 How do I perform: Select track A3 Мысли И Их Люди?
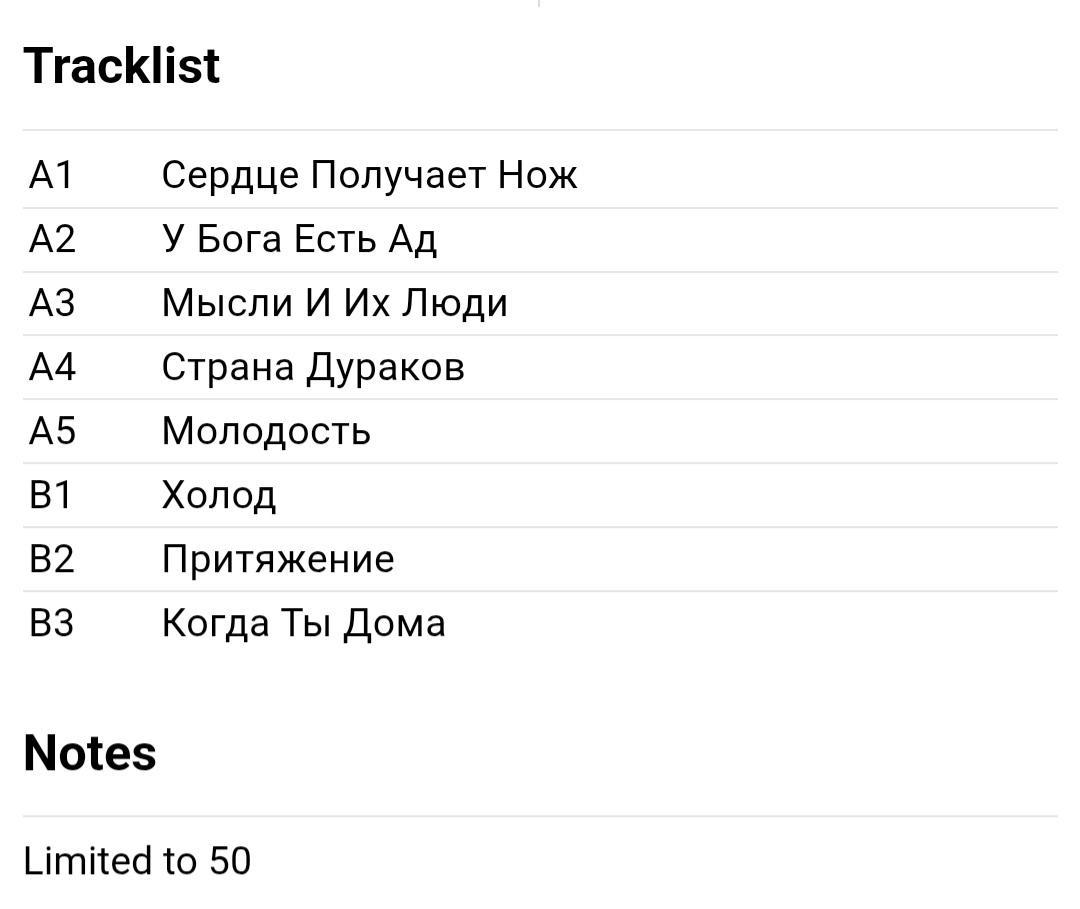[x=540, y=304]
